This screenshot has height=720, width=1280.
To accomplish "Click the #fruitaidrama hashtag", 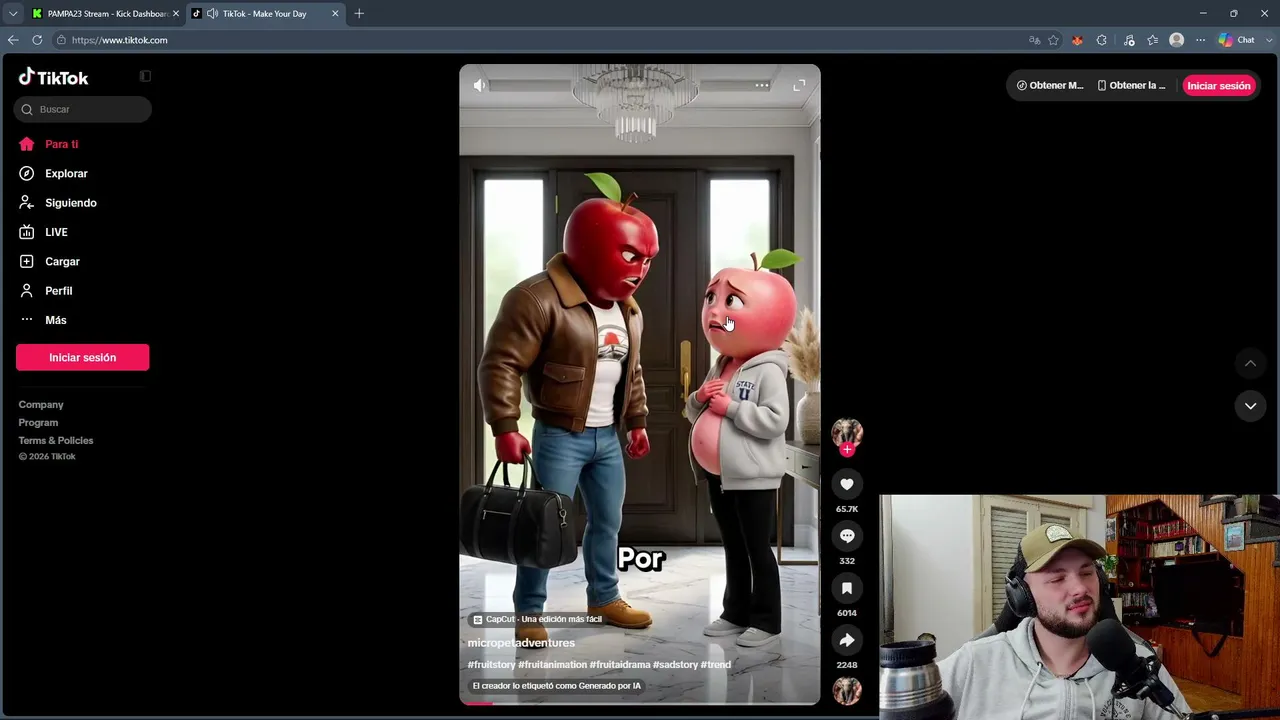I will tap(620, 665).
